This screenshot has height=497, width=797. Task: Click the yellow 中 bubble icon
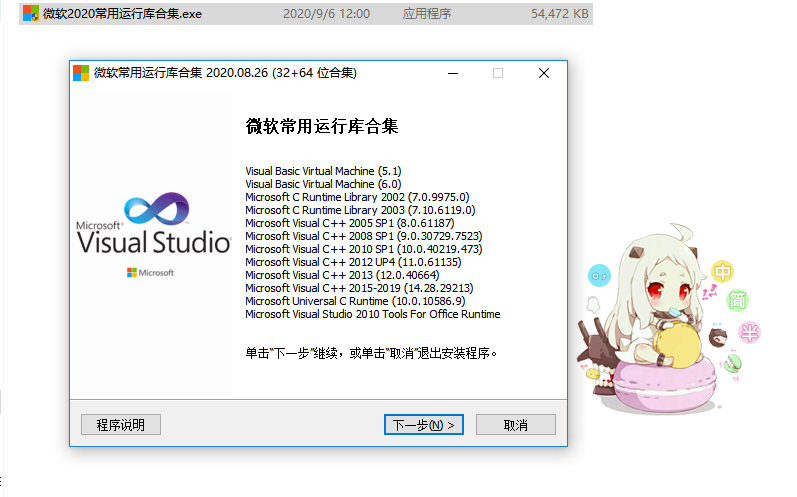[723, 270]
